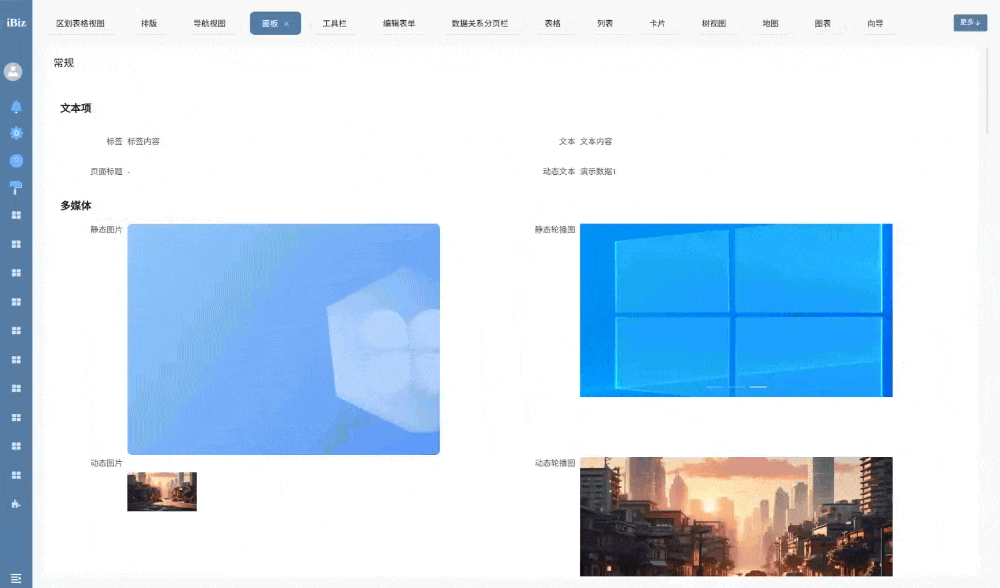This screenshot has height=588, width=1000.
Task: Click the 页面标题 label
Action: [106, 172]
